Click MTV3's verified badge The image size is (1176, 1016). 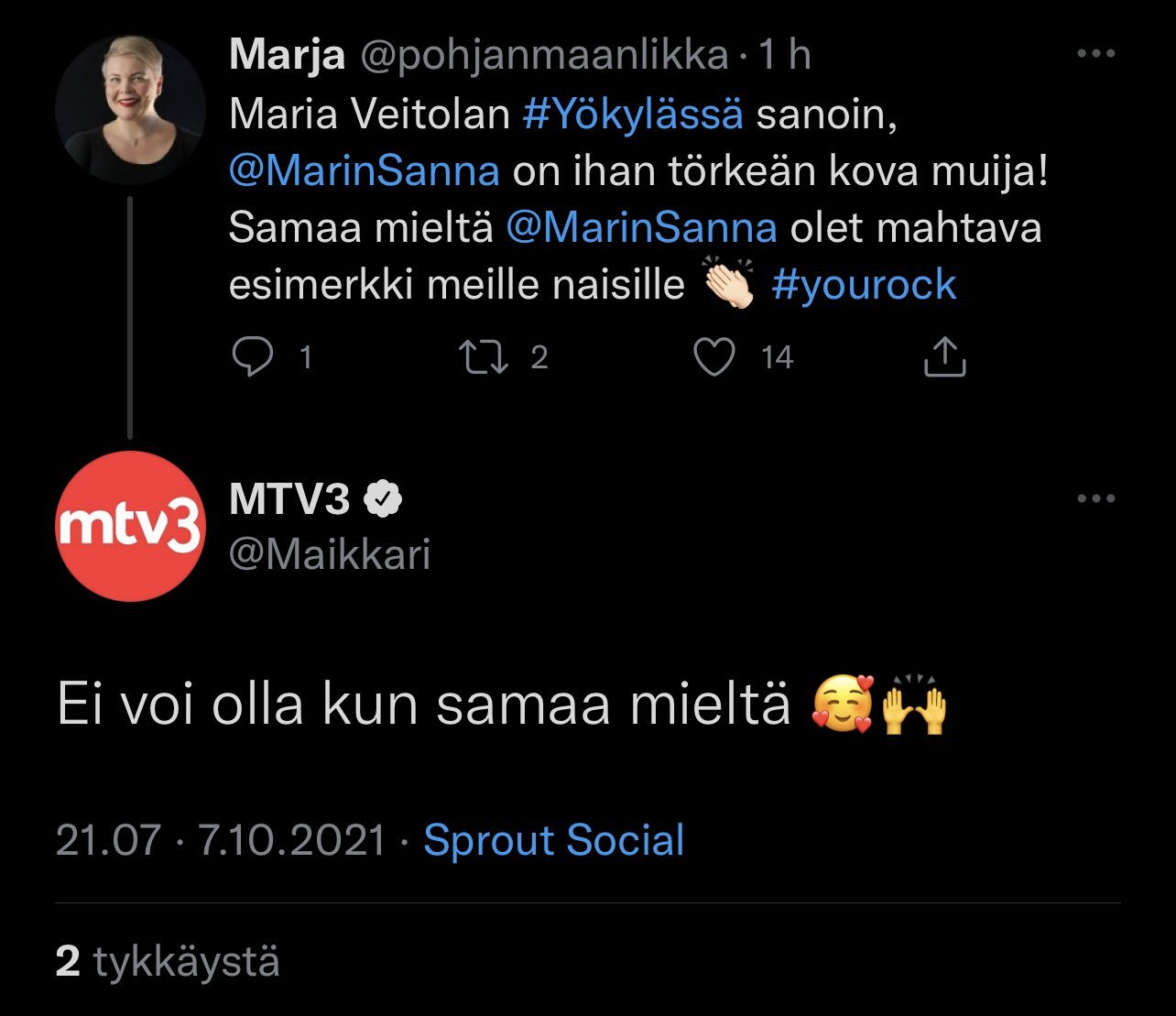tap(384, 499)
